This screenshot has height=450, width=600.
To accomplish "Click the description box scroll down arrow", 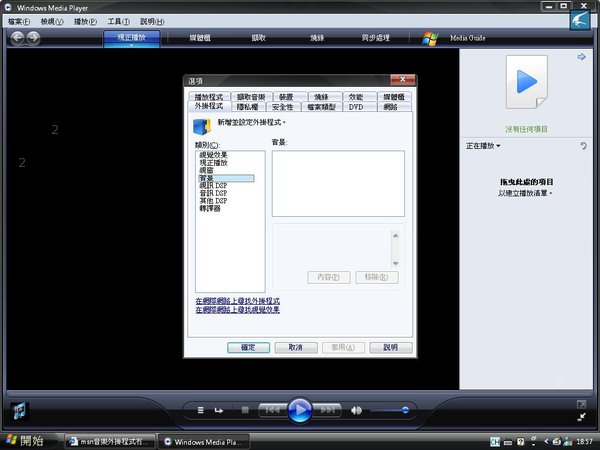I will pos(396,263).
